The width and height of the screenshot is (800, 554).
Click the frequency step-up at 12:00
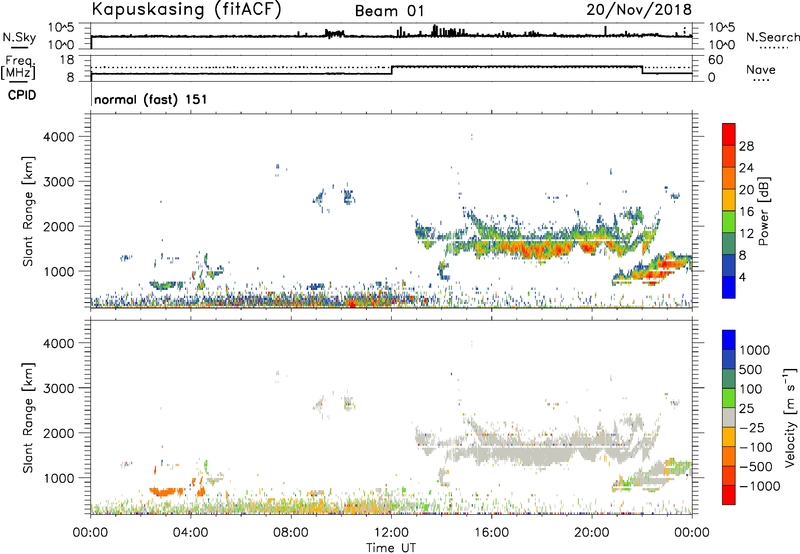pyautogui.click(x=392, y=70)
